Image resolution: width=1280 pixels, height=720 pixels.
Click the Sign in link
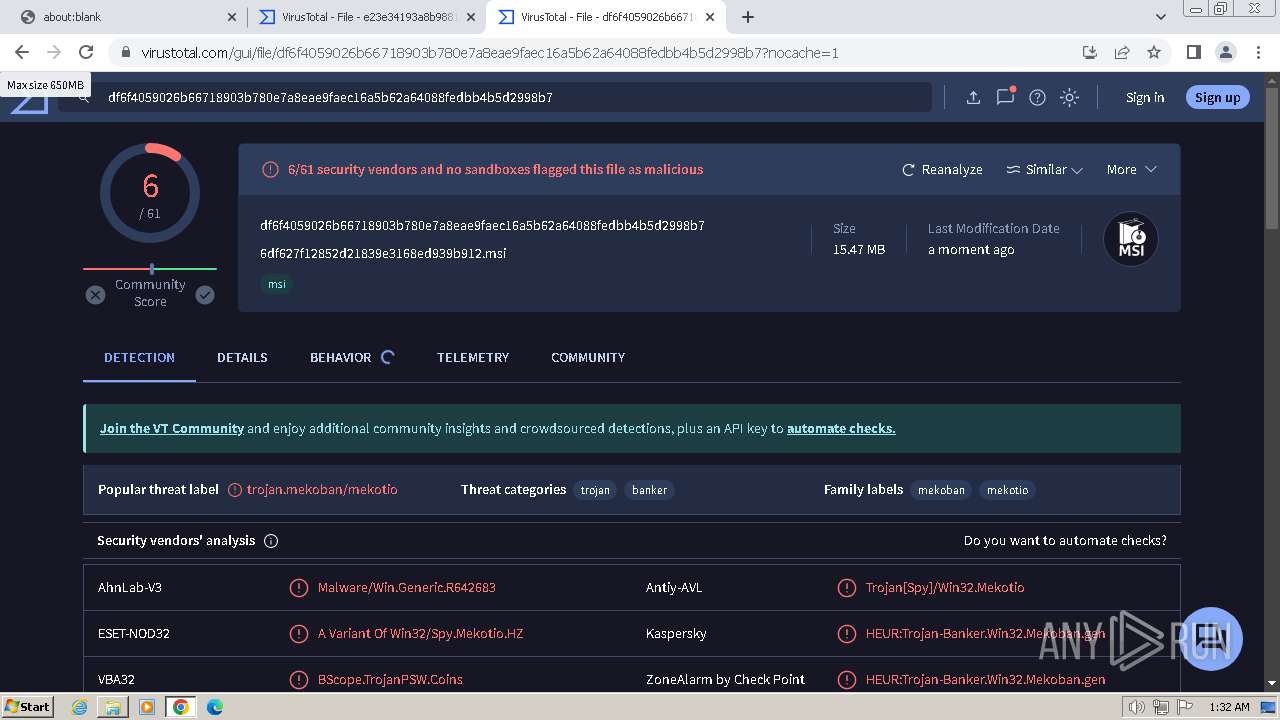coord(1145,98)
